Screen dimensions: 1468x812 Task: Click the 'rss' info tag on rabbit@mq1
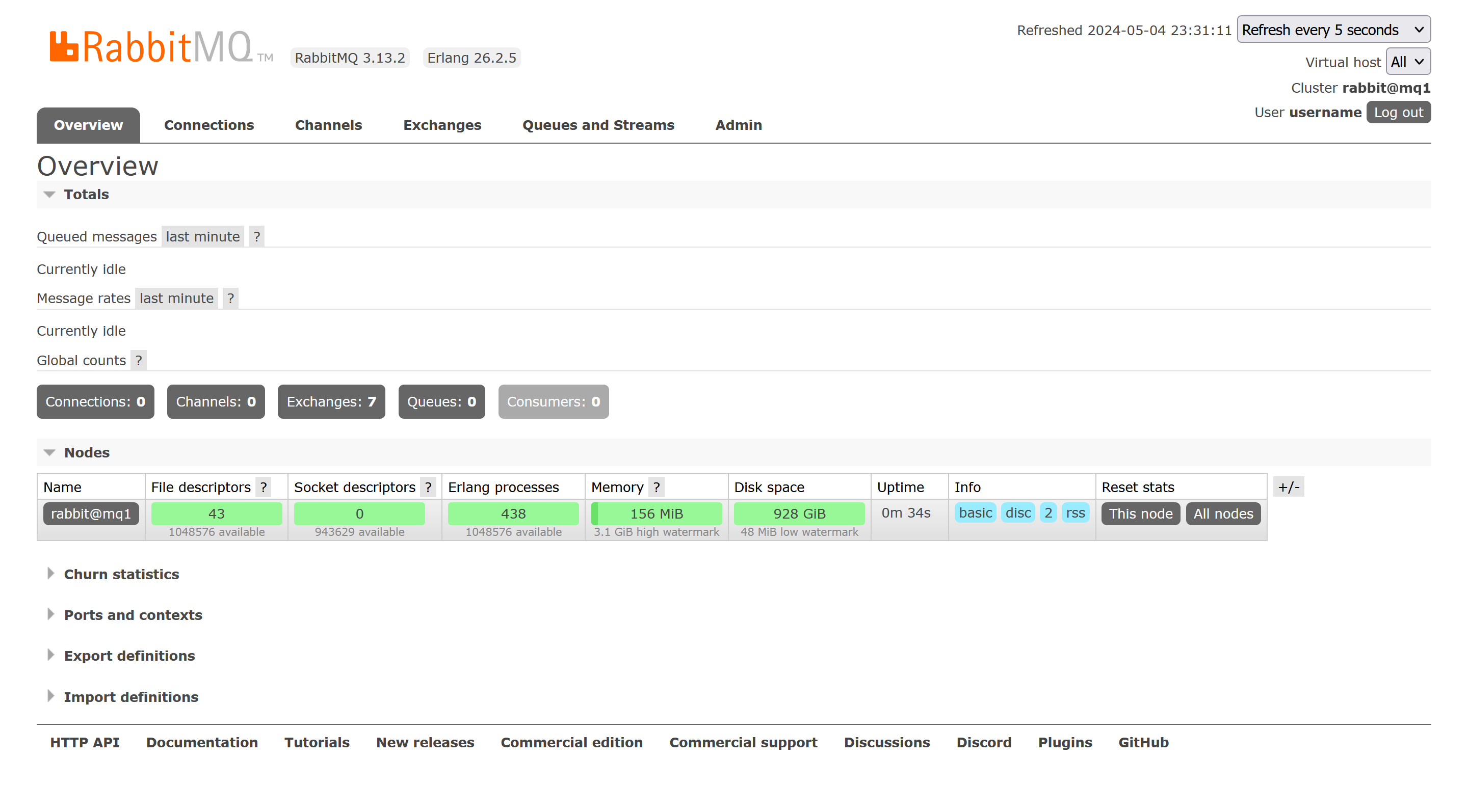1075,513
